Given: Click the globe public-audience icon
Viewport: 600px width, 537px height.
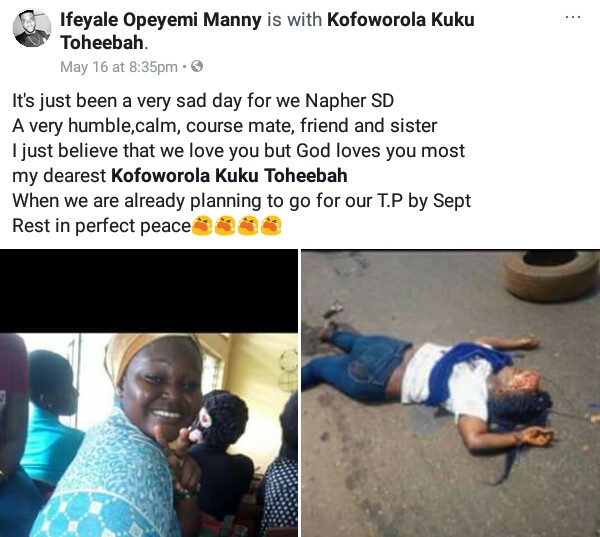Looking at the screenshot, I should pyautogui.click(x=197, y=67).
